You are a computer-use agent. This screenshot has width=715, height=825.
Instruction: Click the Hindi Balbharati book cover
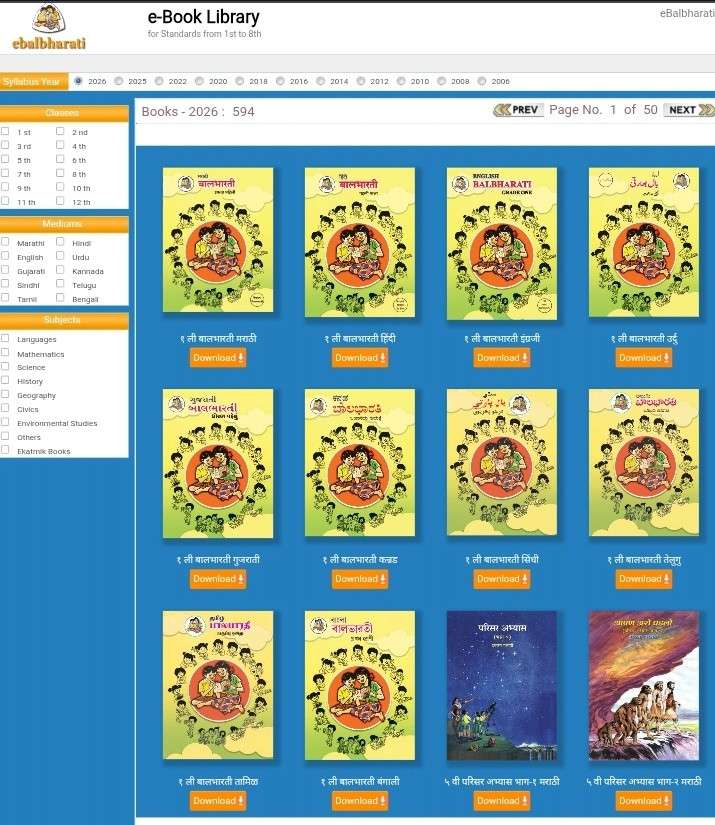pyautogui.click(x=360, y=242)
